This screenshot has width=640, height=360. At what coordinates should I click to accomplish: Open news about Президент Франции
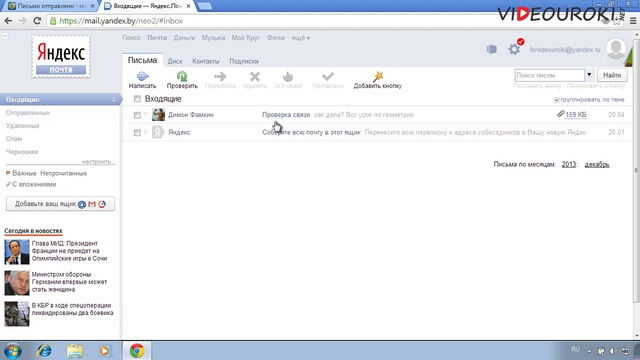tap(69, 251)
